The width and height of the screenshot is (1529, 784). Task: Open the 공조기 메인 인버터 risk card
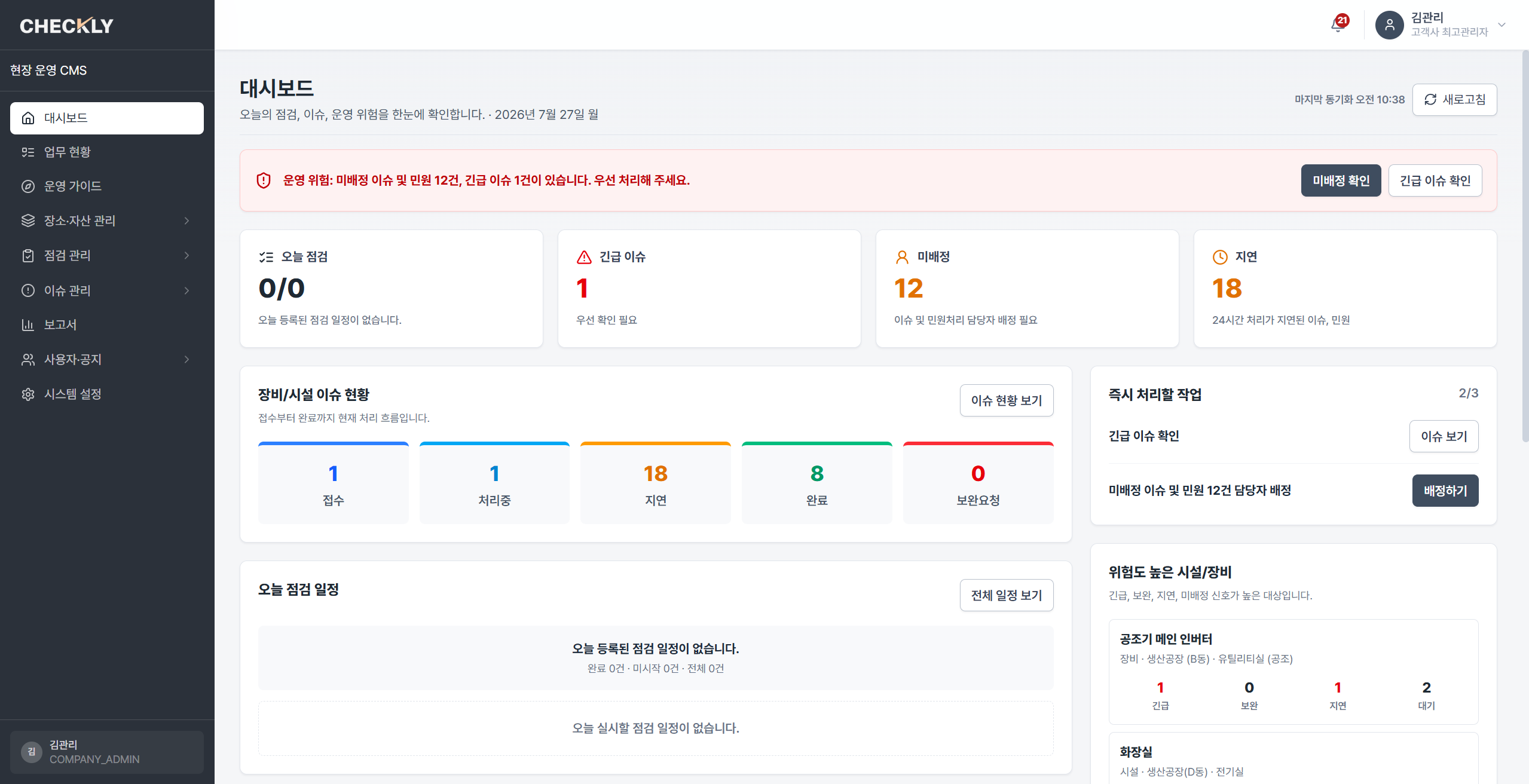[x=1293, y=672]
